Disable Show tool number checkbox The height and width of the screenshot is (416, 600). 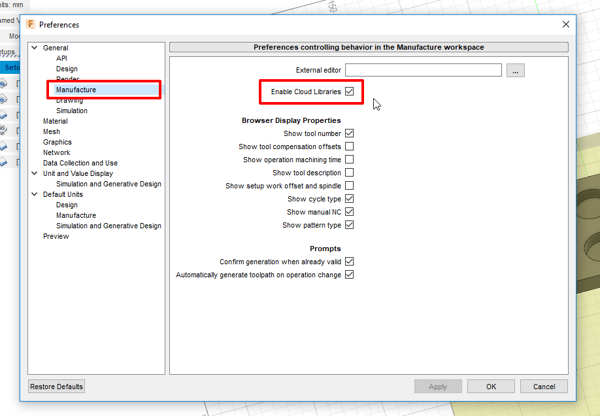pos(349,133)
